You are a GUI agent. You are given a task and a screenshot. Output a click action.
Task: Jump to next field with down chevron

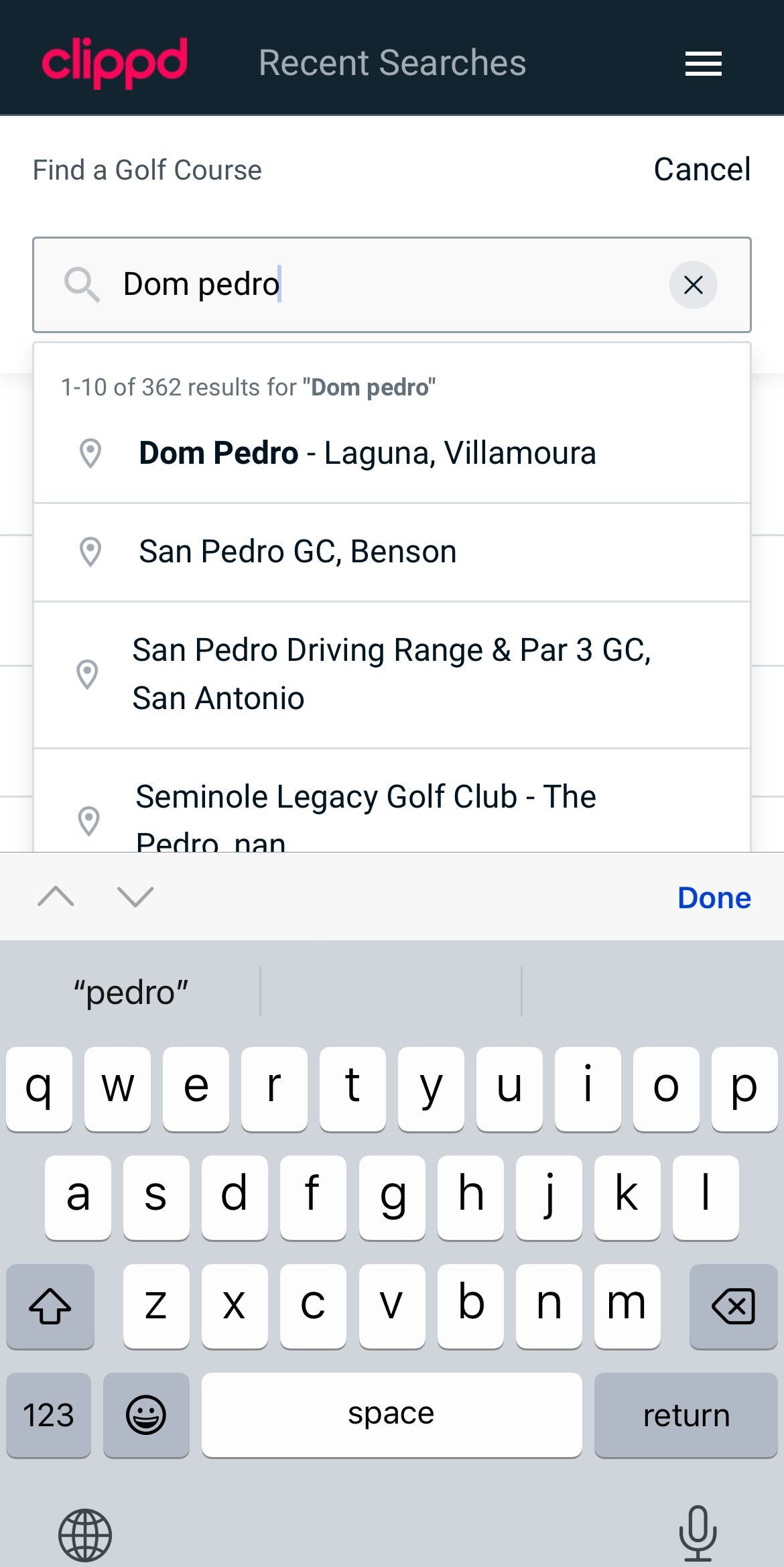point(135,897)
